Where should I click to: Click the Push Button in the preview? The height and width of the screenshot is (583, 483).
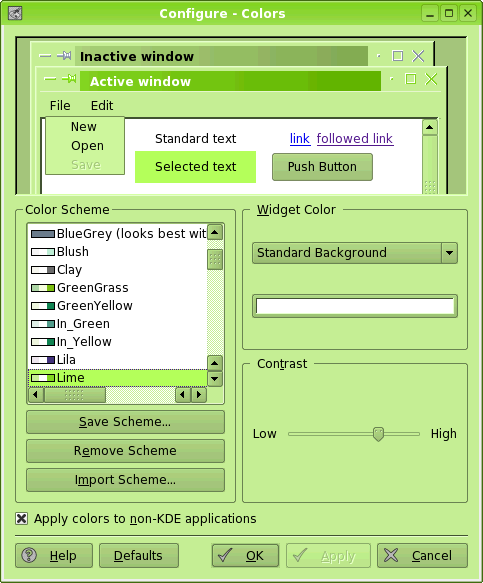coord(322,167)
